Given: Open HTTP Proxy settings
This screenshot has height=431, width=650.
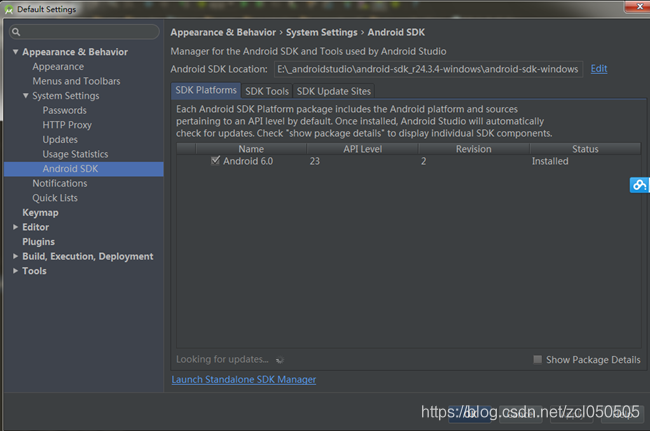Looking at the screenshot, I should pyautogui.click(x=67, y=125).
